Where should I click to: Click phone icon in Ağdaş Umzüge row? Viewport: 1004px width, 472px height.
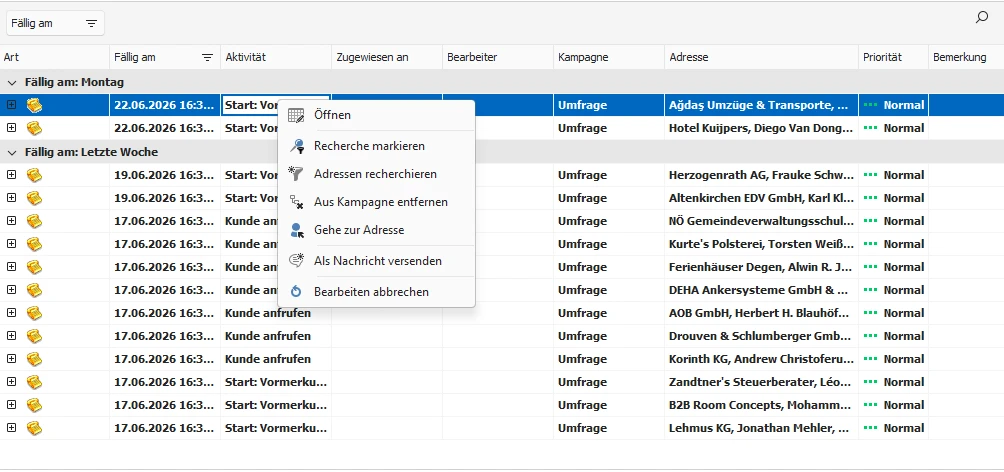click(x=34, y=105)
